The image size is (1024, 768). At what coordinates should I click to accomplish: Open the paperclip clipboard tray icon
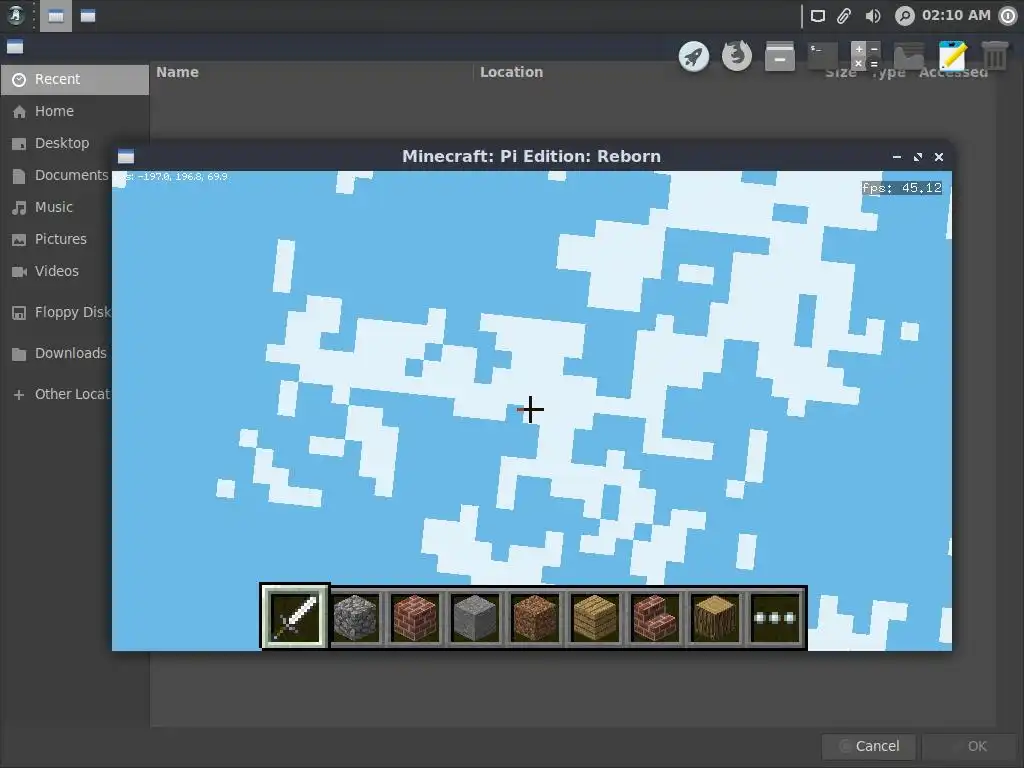844,16
